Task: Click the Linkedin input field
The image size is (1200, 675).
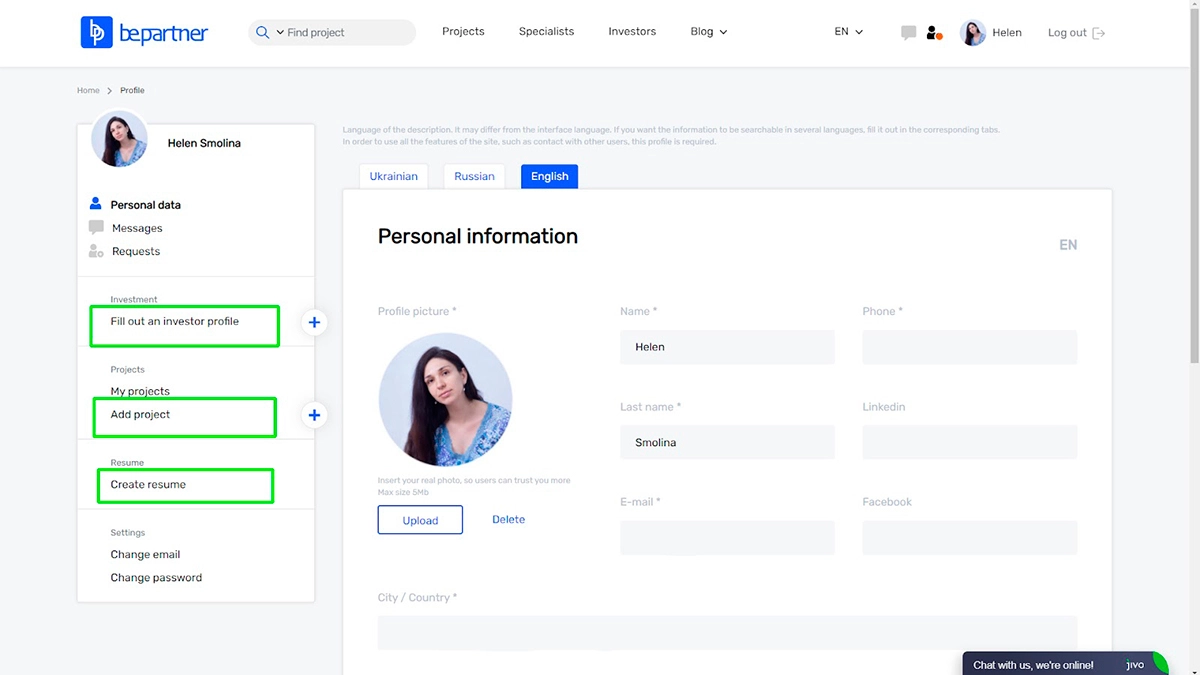Action: 970,442
